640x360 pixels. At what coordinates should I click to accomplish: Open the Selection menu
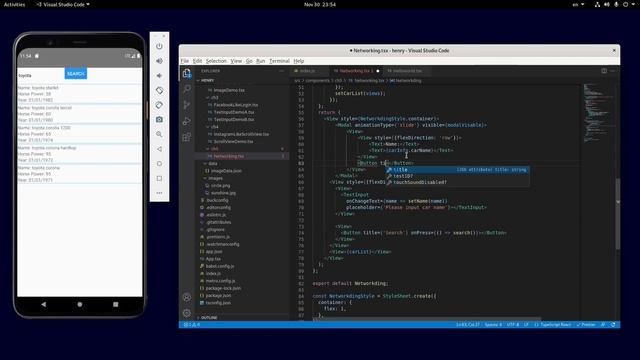coord(216,61)
